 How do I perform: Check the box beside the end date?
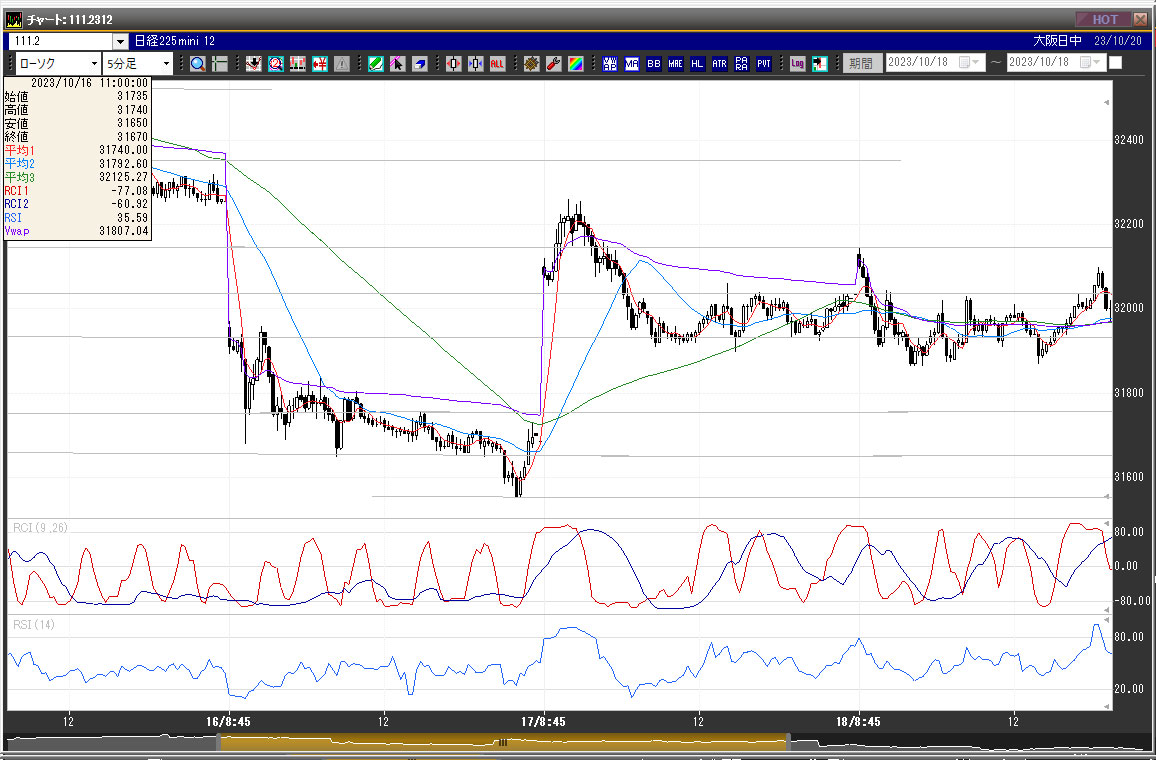(1115, 63)
